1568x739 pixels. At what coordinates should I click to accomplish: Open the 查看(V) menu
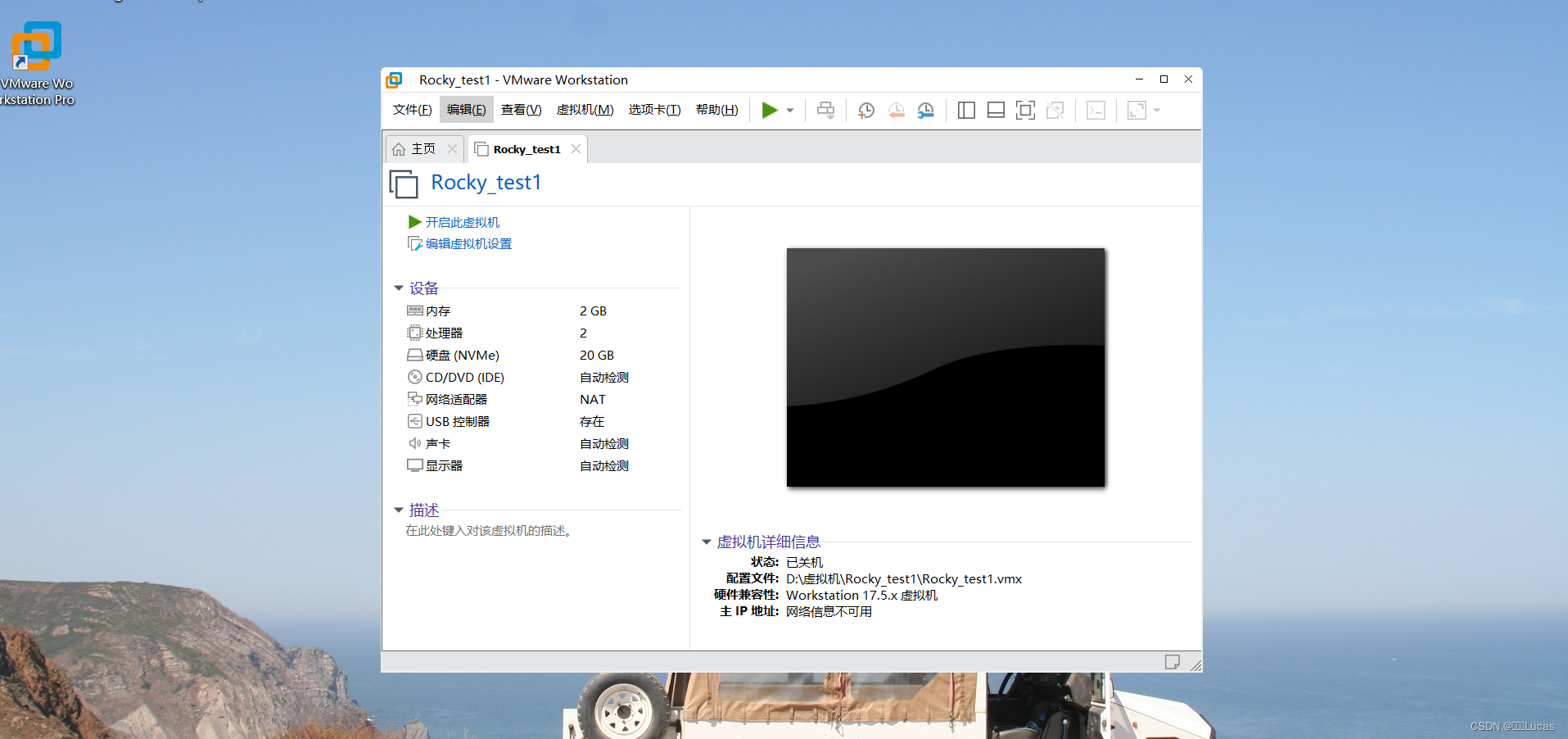521,110
